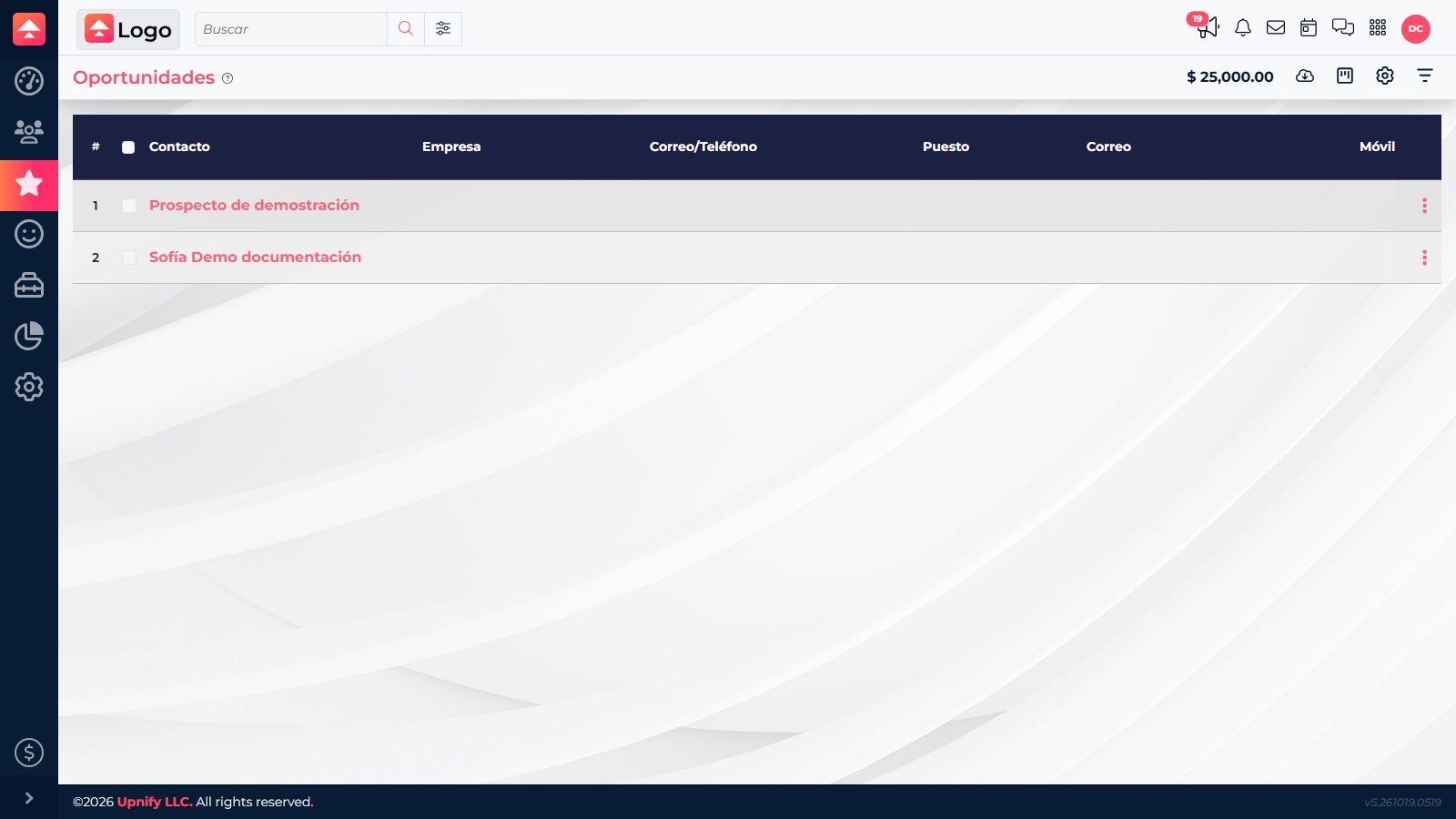Open the DC user avatar menu
1456x819 pixels.
tap(1416, 29)
